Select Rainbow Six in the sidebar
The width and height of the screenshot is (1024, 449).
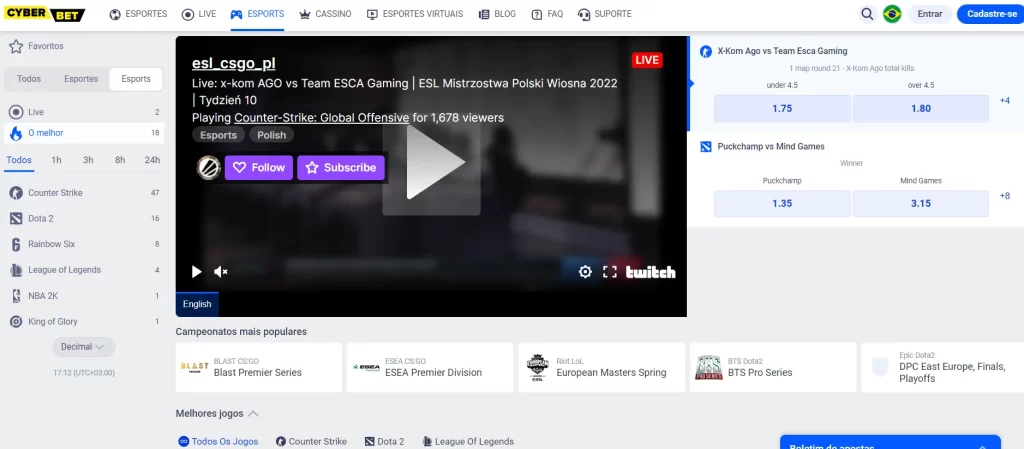(x=84, y=244)
